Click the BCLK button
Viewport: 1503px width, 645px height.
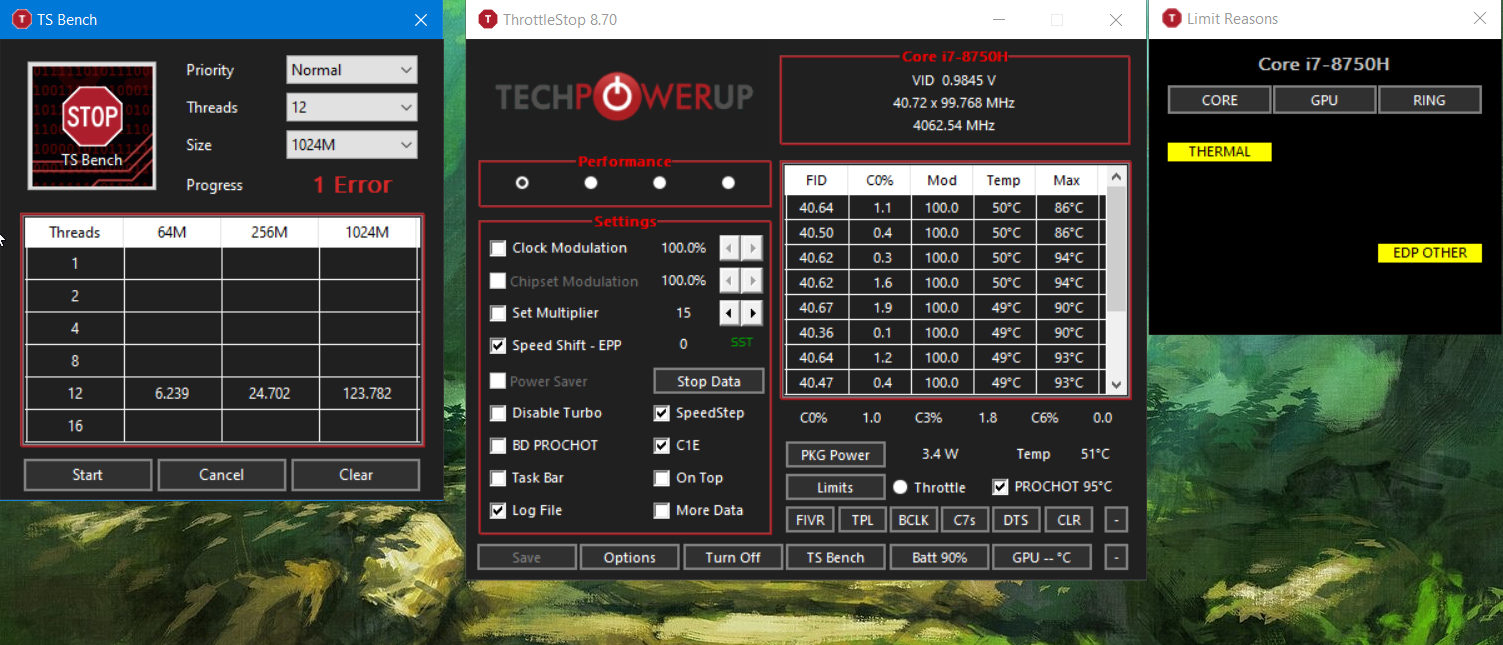pyautogui.click(x=914, y=520)
